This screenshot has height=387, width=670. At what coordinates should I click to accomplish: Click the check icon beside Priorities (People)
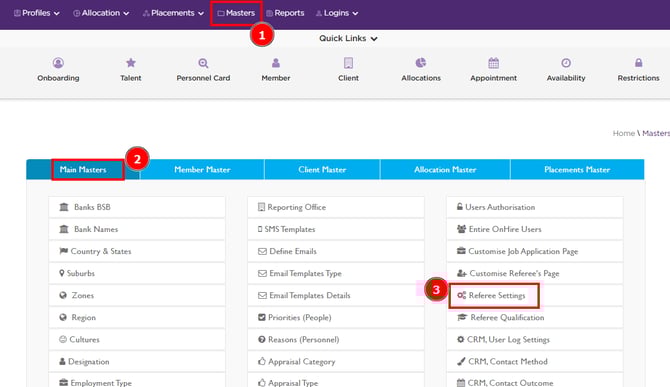pyautogui.click(x=262, y=317)
